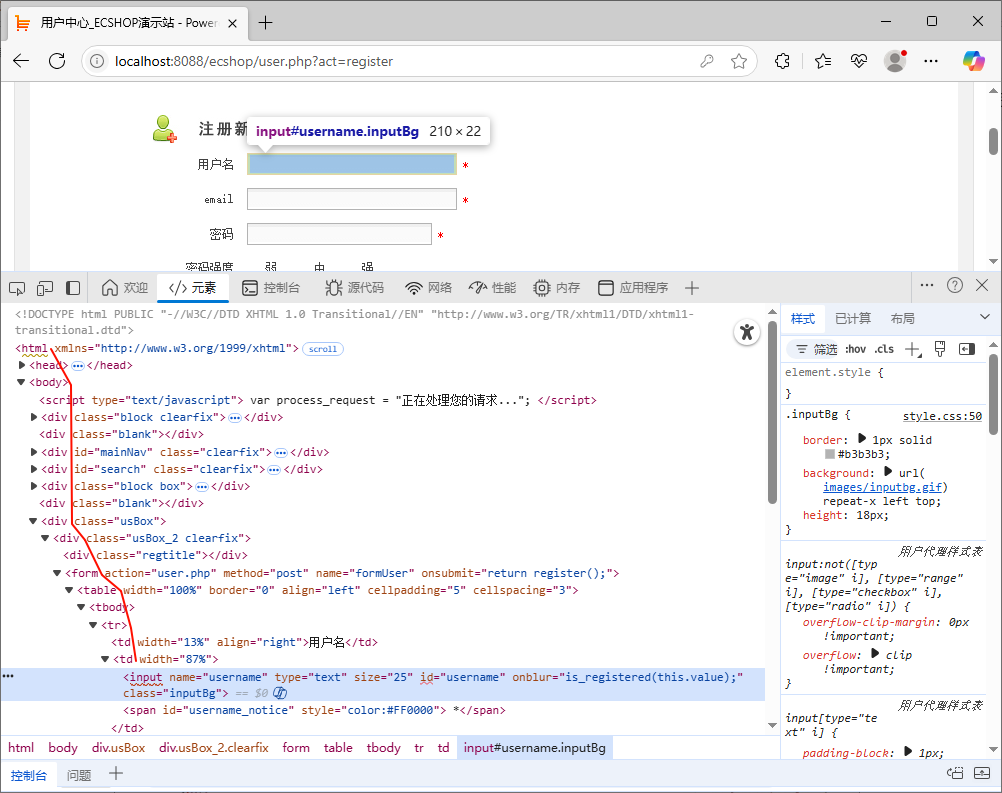Add new style rule plus icon

click(913, 349)
